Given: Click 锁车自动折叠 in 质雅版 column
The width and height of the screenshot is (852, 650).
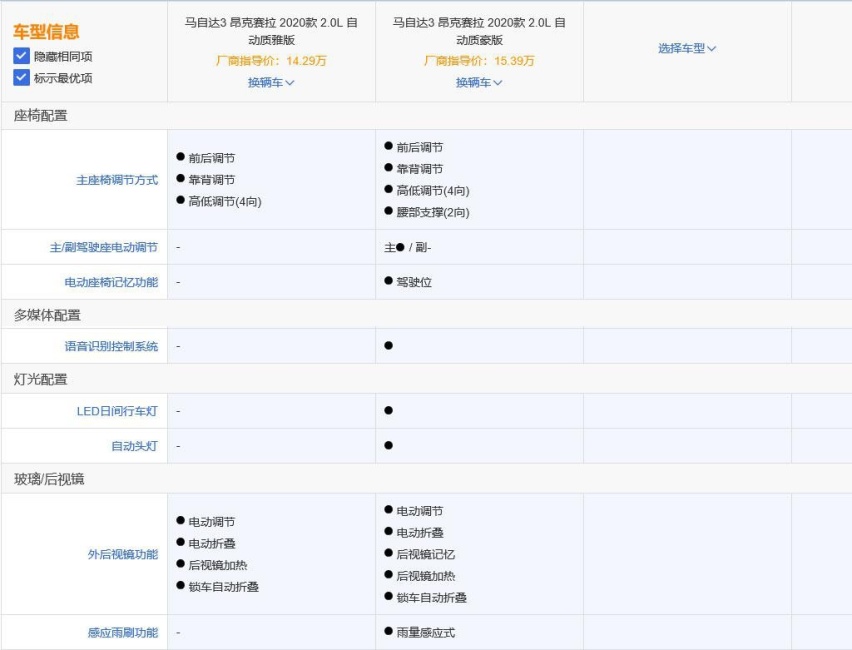Looking at the screenshot, I should coord(223,587).
